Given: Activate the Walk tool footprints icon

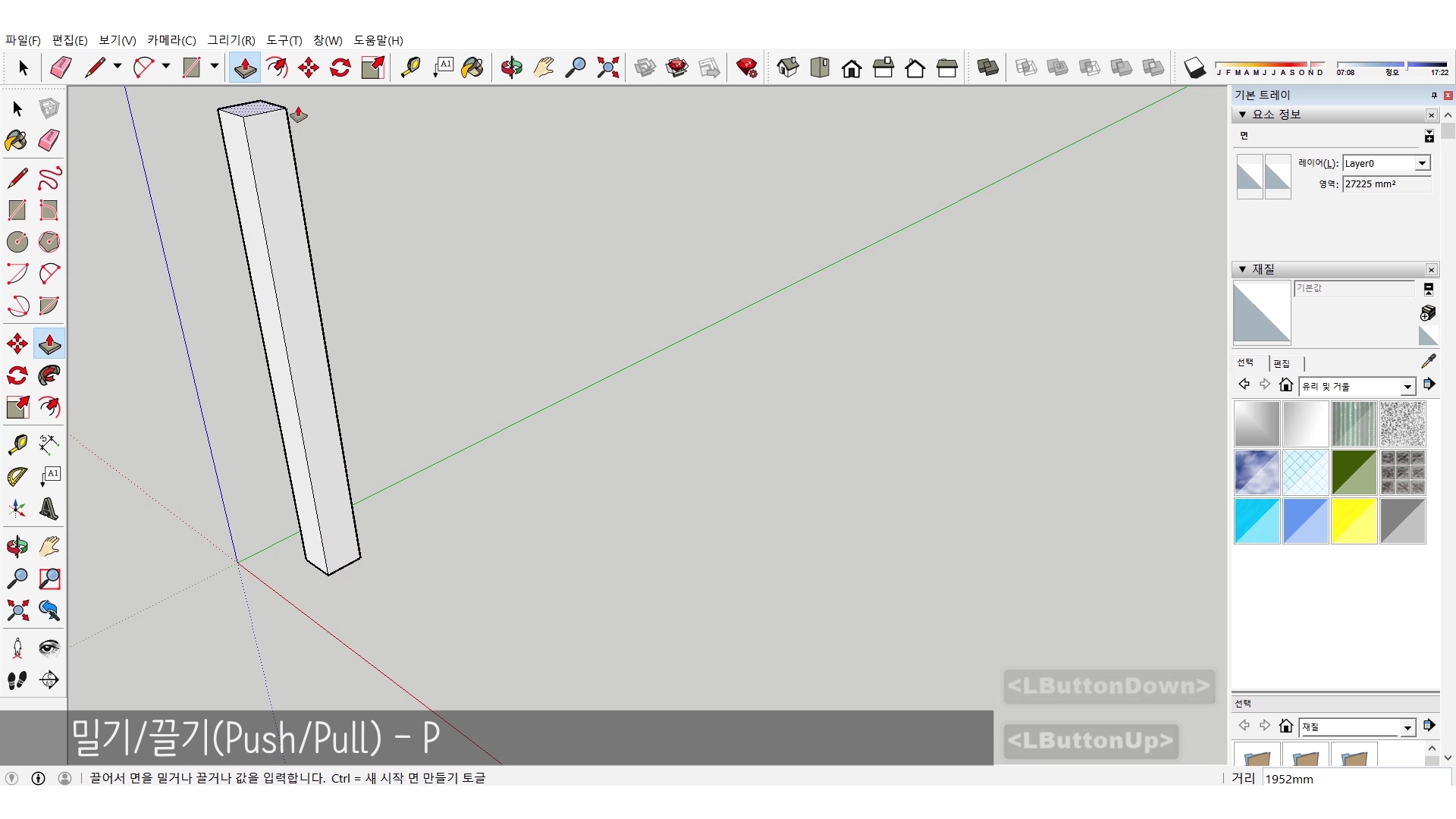Looking at the screenshot, I should coord(17,680).
